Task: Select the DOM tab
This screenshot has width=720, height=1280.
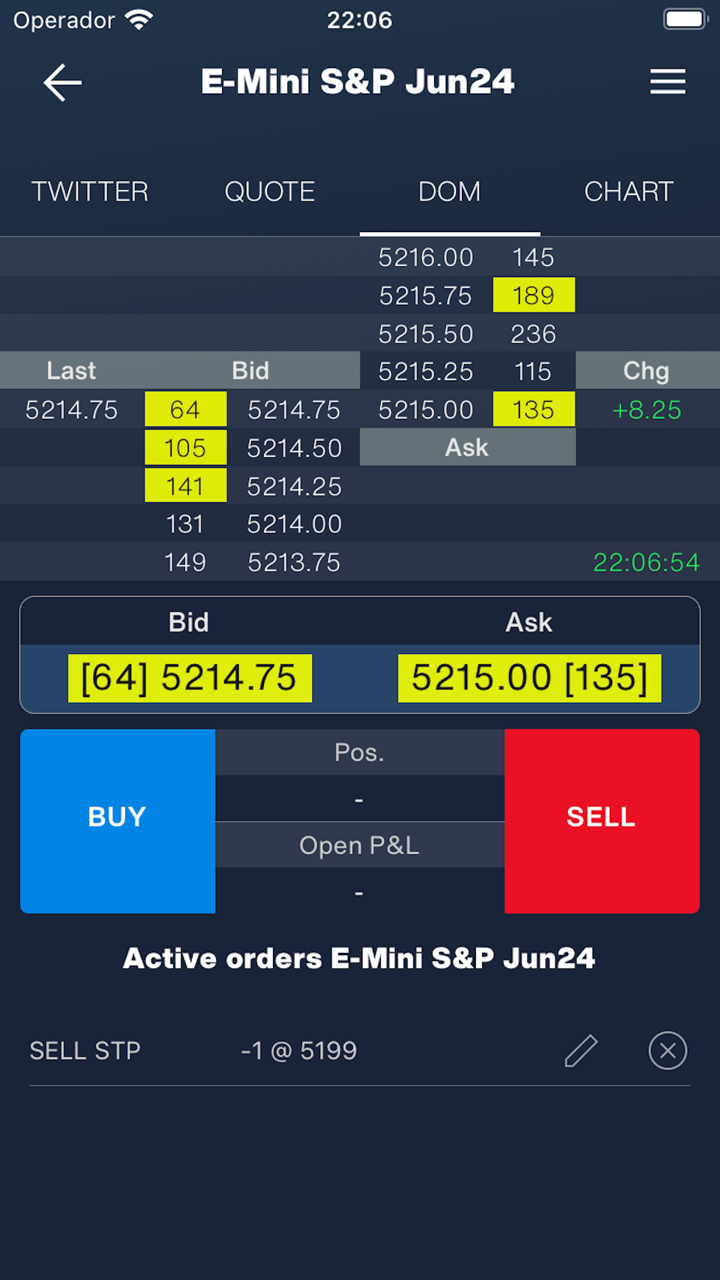Action: (x=449, y=192)
